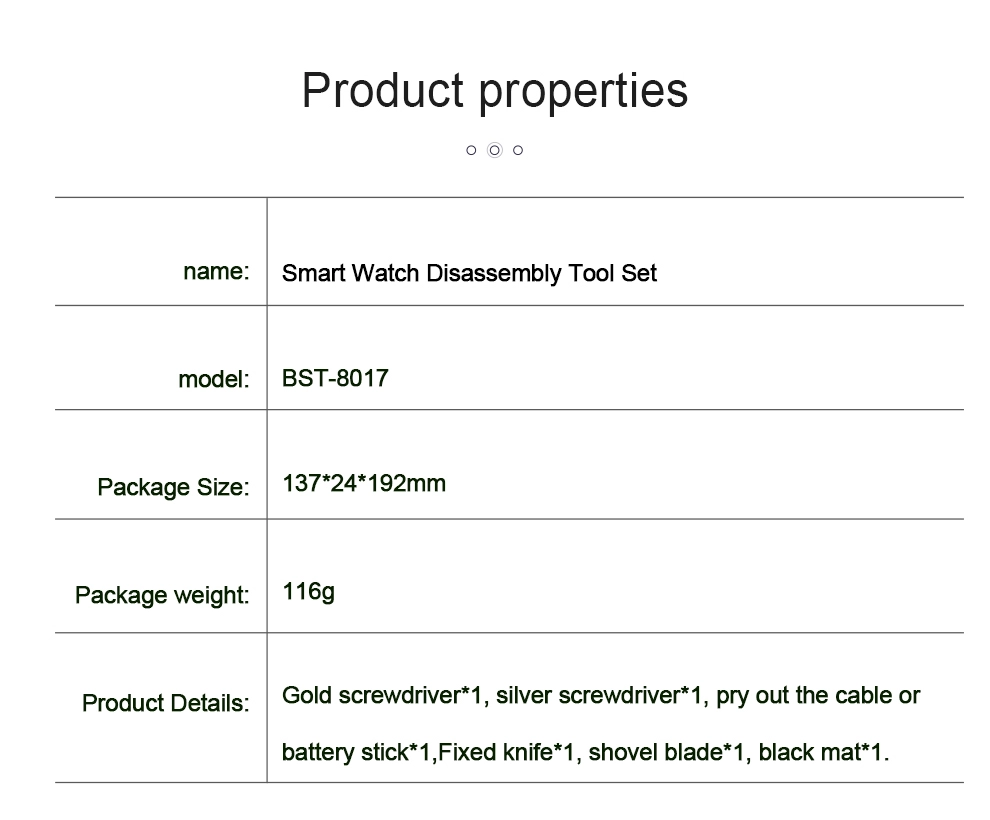The width and height of the screenshot is (990, 820).
Task: Click 'pry out the cable or' text
Action: pyautogui.click(x=818, y=696)
